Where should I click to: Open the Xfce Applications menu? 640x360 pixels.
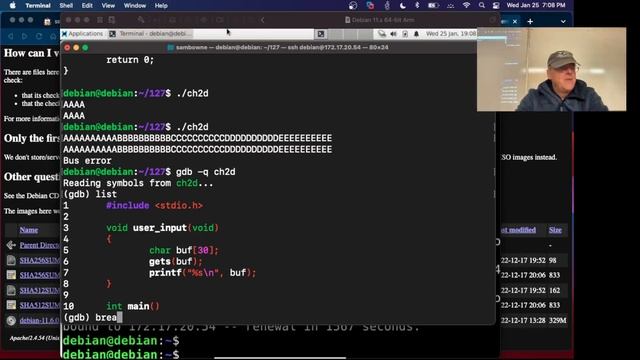82,33
